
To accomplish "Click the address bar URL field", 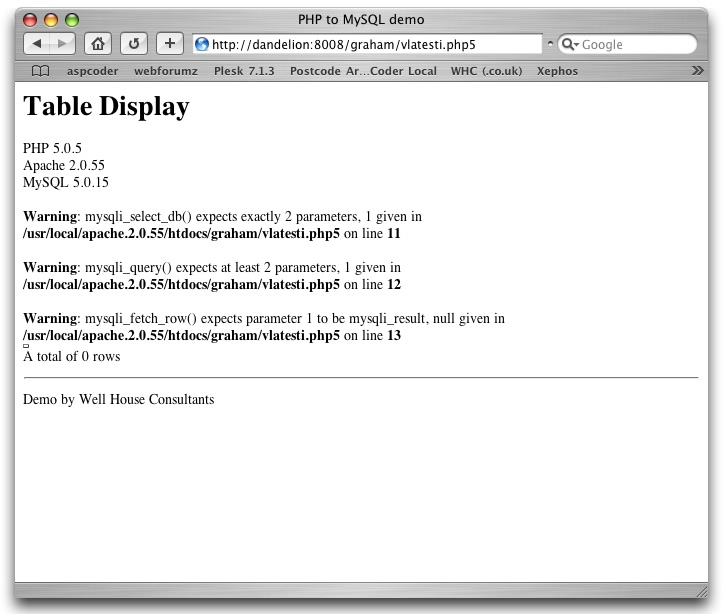I will [370, 44].
